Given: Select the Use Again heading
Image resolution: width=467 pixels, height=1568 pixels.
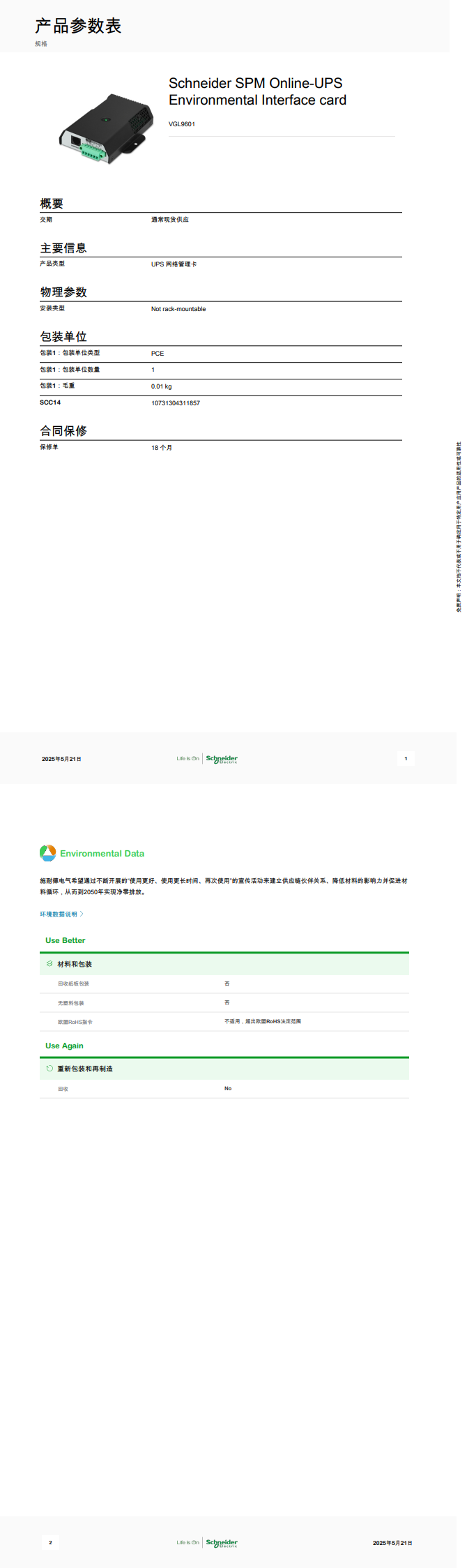Looking at the screenshot, I should (64, 1046).
